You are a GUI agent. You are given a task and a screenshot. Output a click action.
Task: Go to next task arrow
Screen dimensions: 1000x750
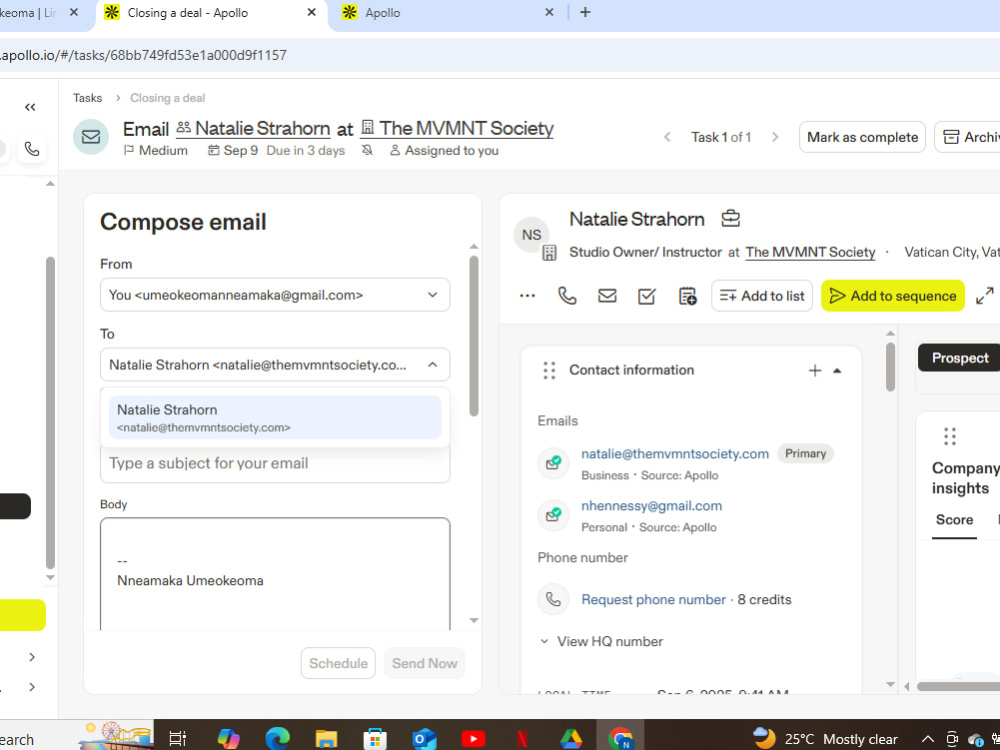[x=775, y=137]
